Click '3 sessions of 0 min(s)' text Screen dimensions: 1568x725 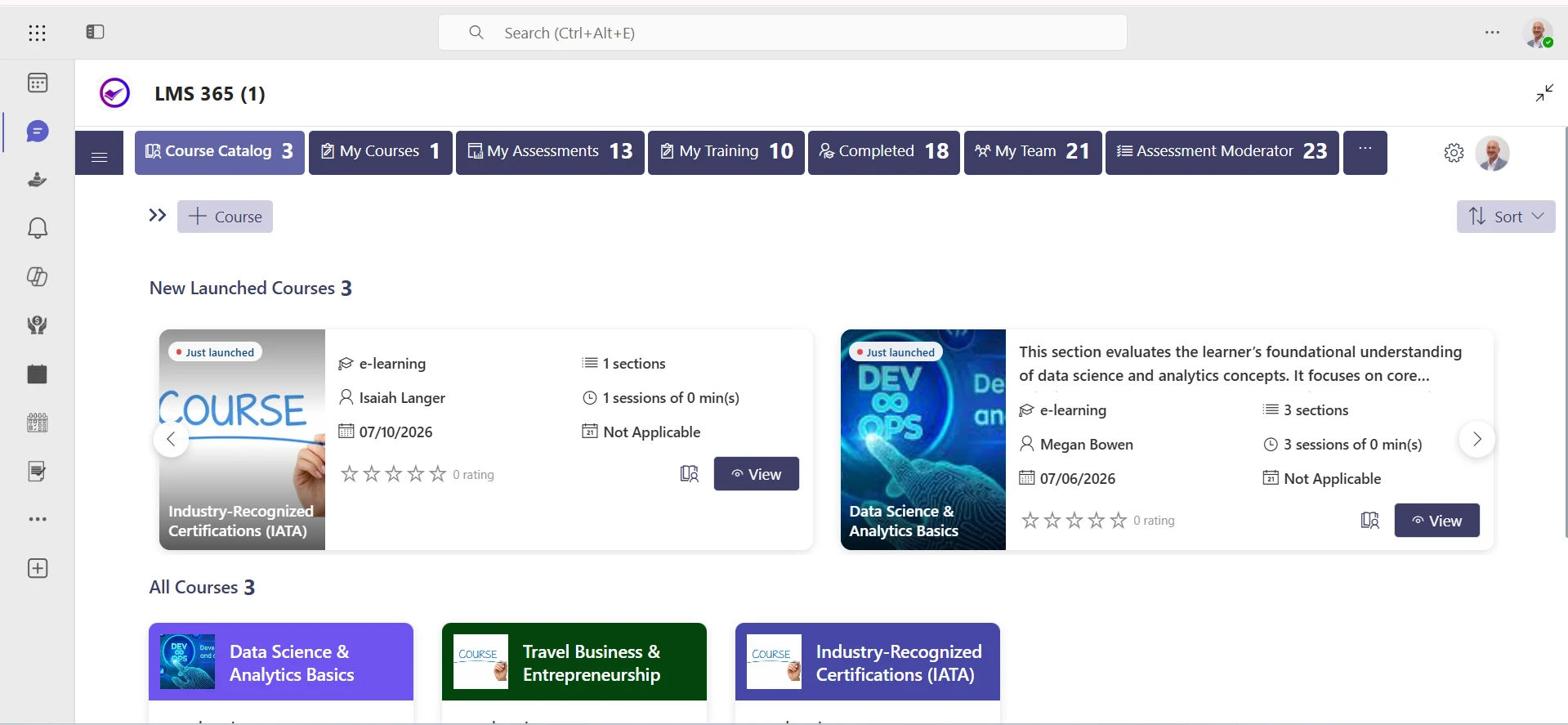tap(1353, 445)
